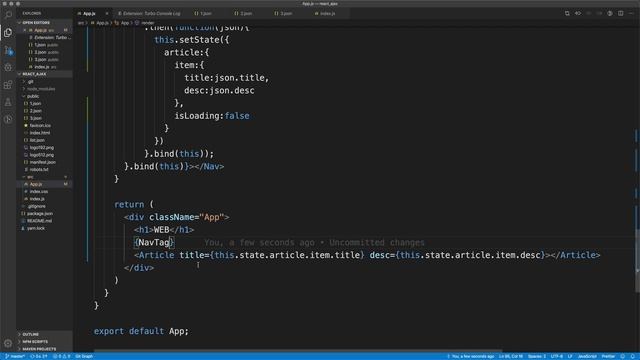Screen dimensions: 640x360
Task: Close App.js from the Open Editors list
Action: tap(25, 30)
